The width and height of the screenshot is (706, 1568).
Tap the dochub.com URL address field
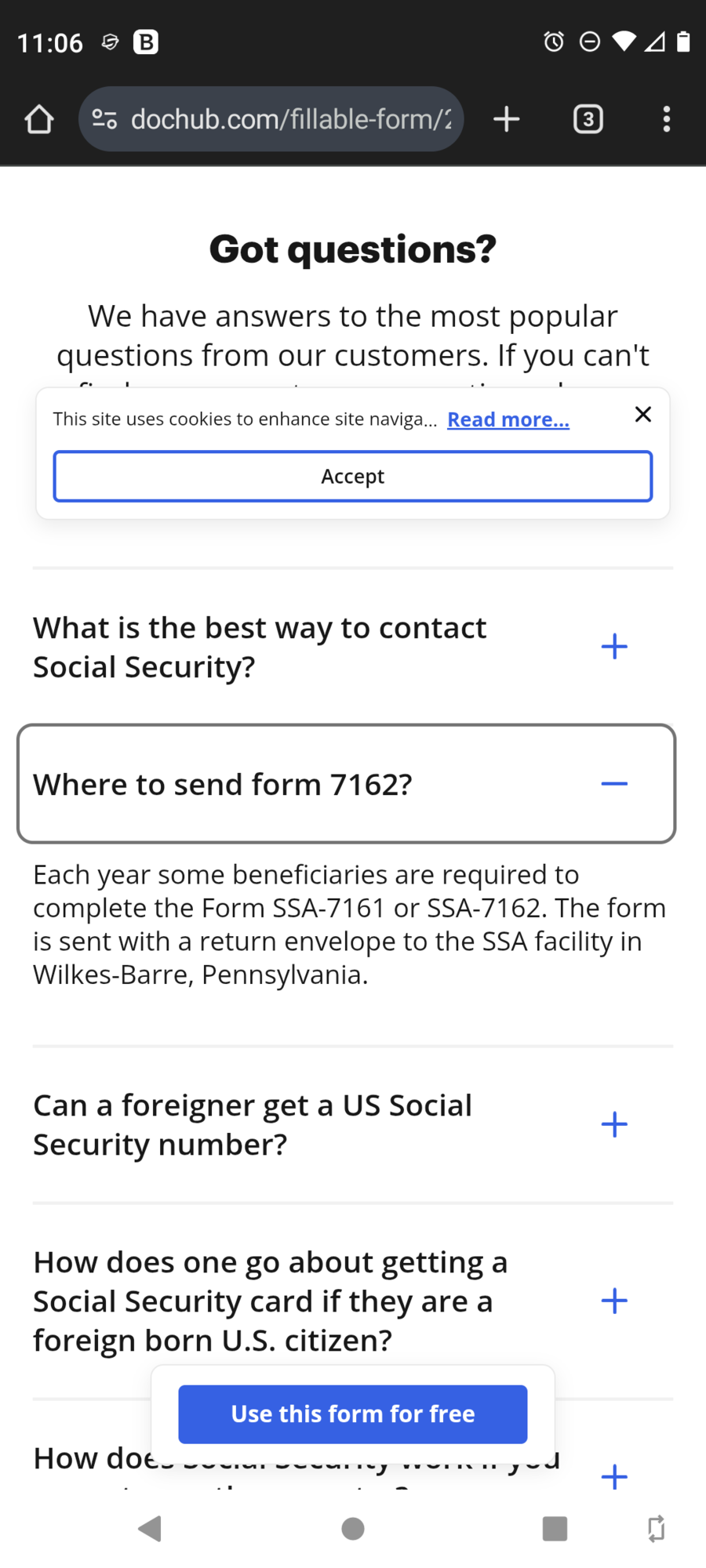pos(291,119)
